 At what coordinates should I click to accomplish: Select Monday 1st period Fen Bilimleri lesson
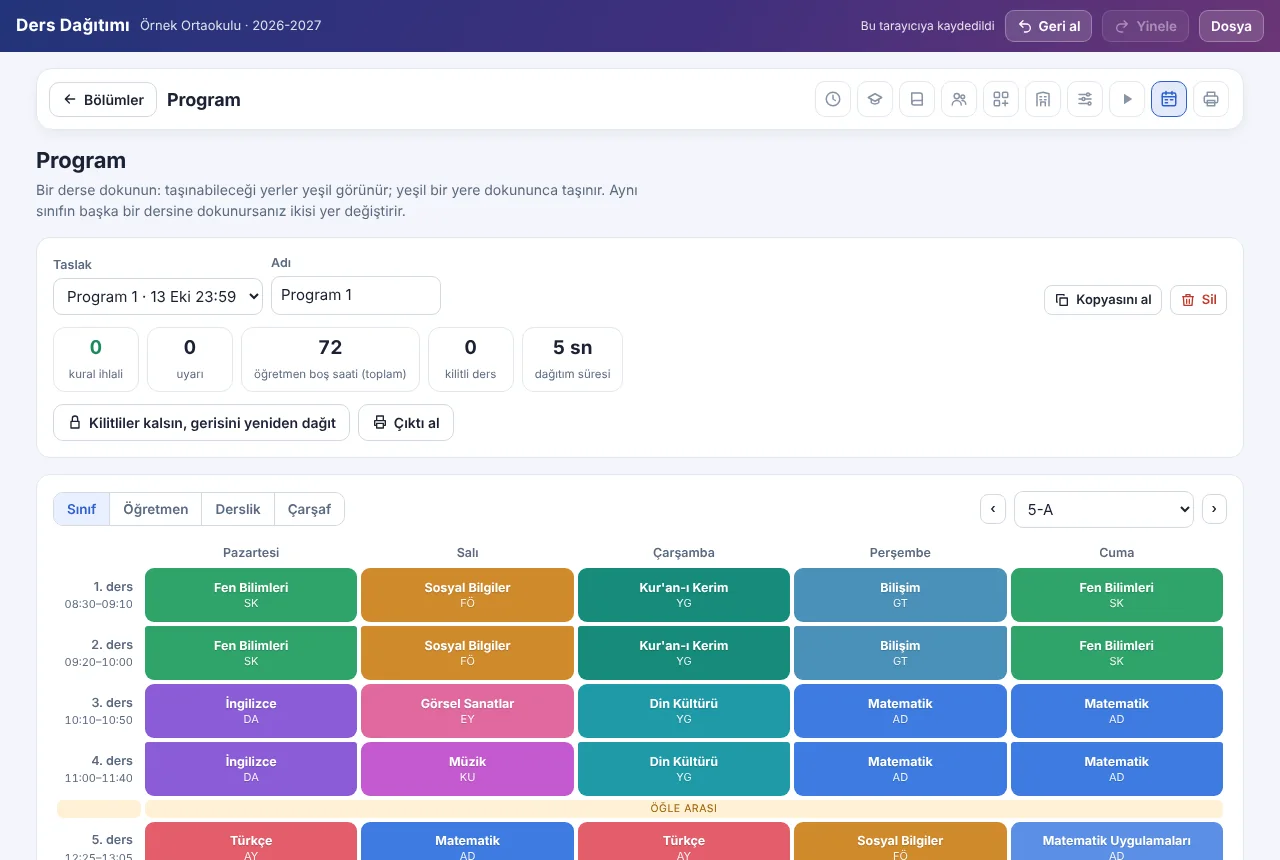(x=251, y=595)
